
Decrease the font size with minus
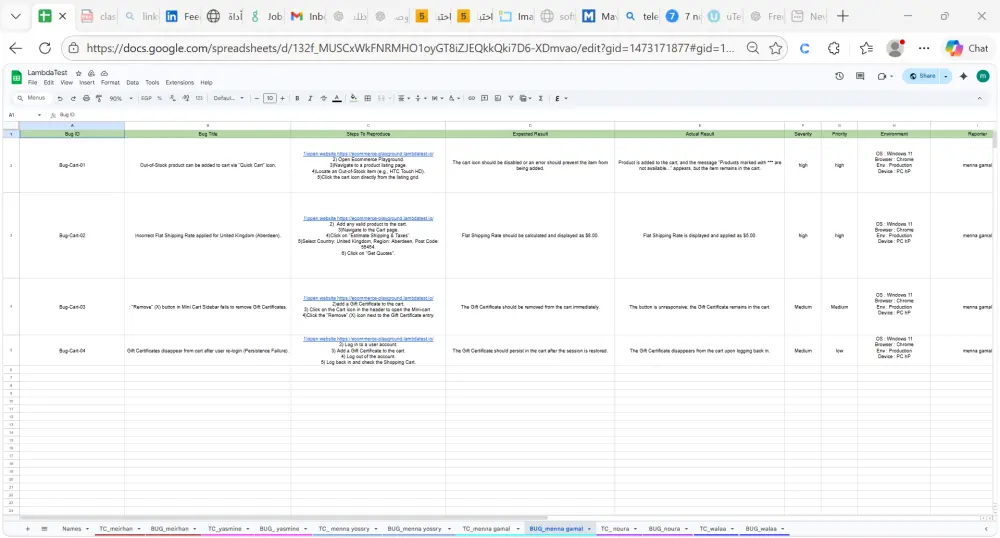click(x=256, y=99)
